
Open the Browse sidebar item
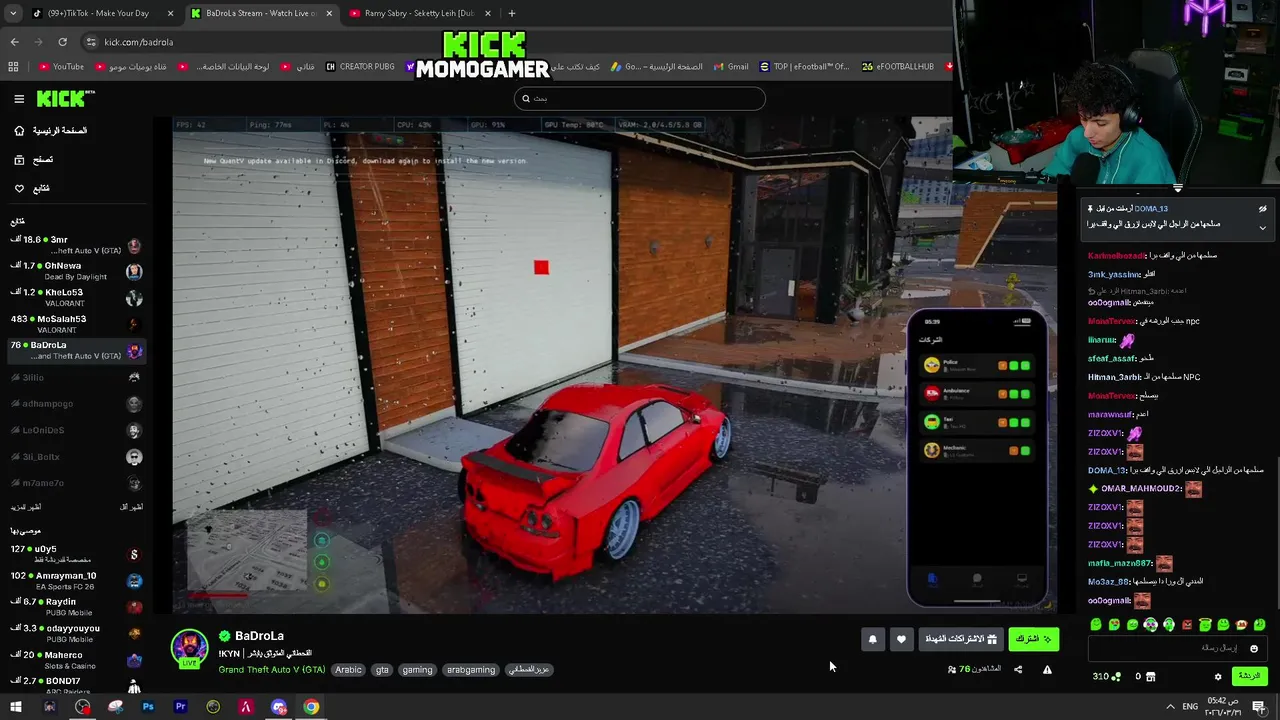pos(34,160)
